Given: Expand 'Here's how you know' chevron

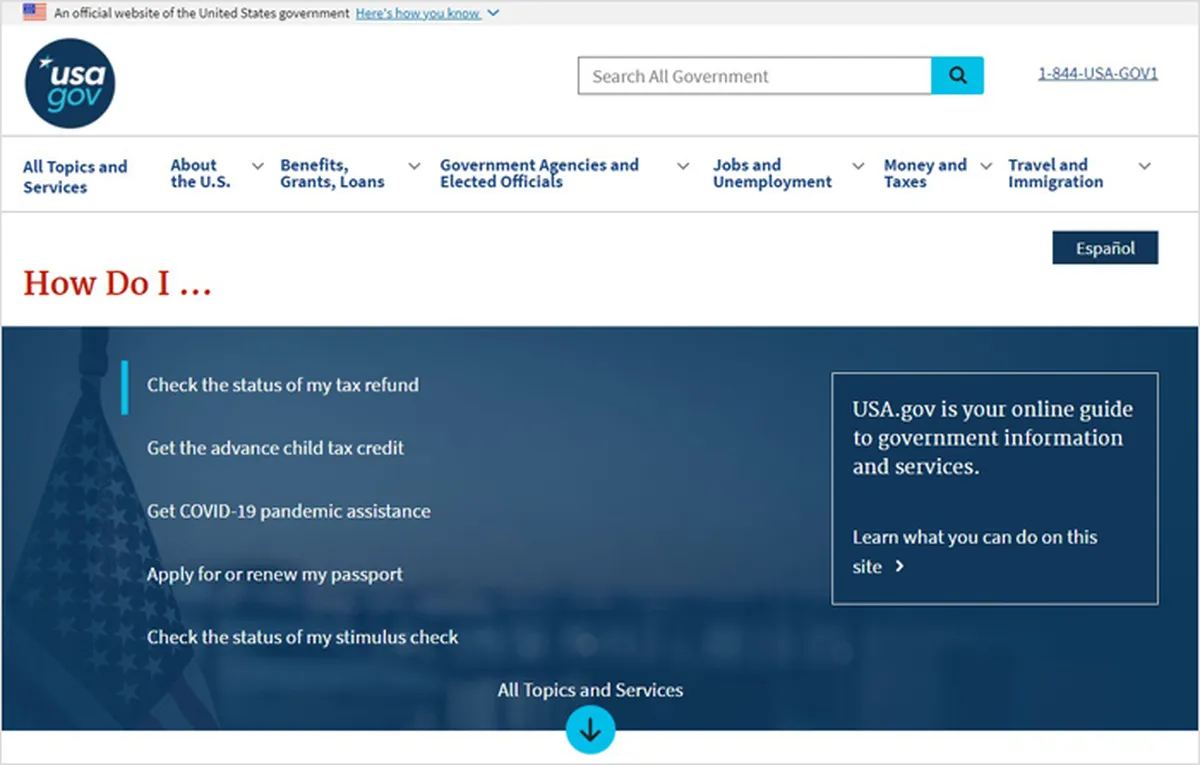Looking at the screenshot, I should tap(493, 14).
